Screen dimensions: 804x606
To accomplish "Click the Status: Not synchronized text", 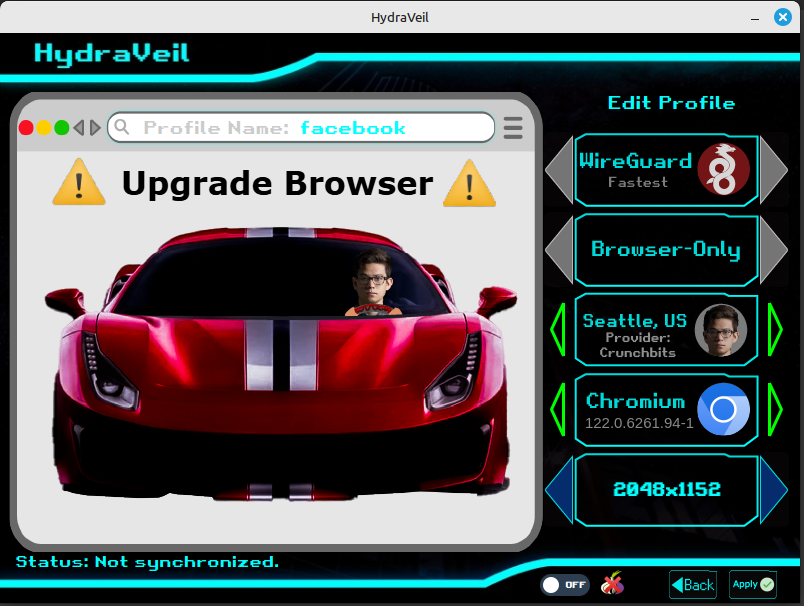I will pos(147,562).
